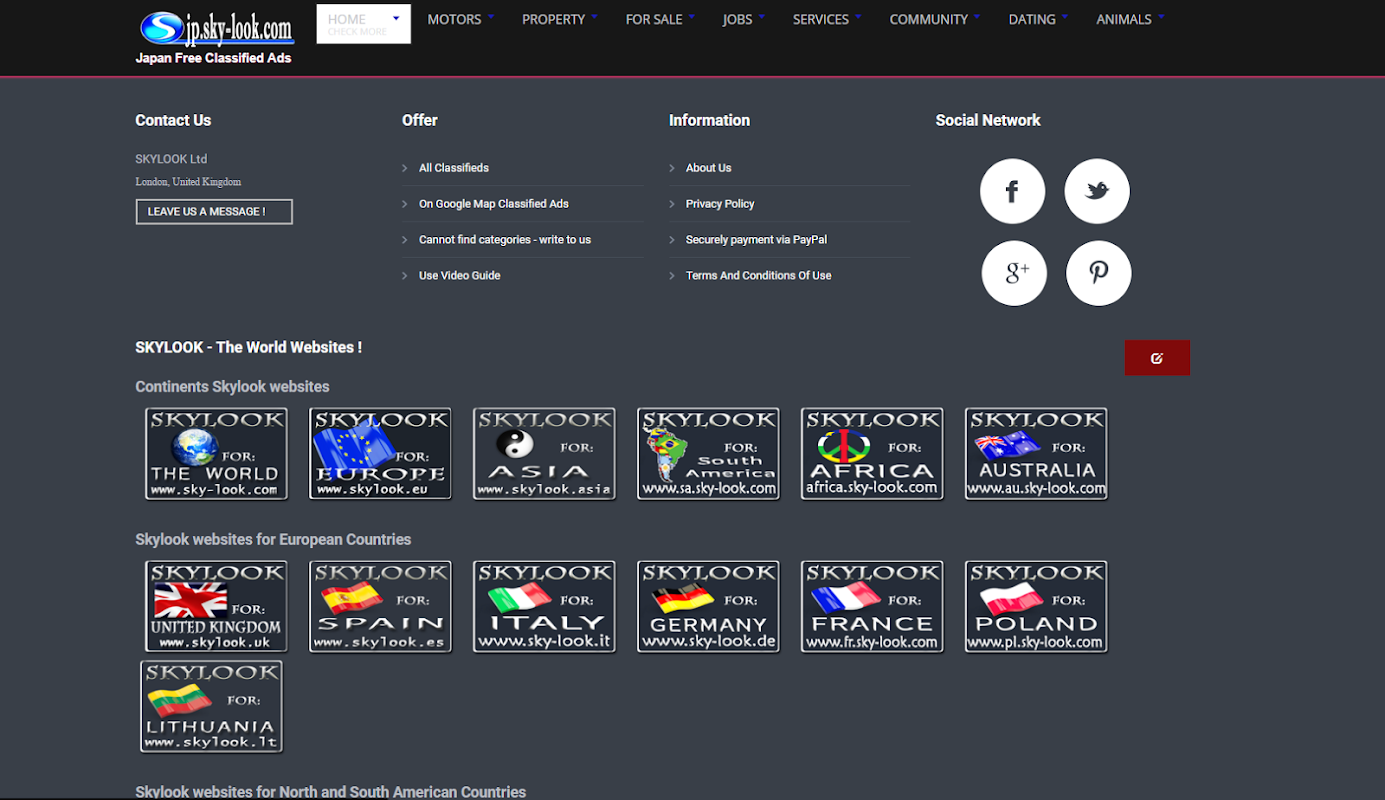Open Skylook for Asia badge
This screenshot has height=800, width=1385.
coord(544,453)
